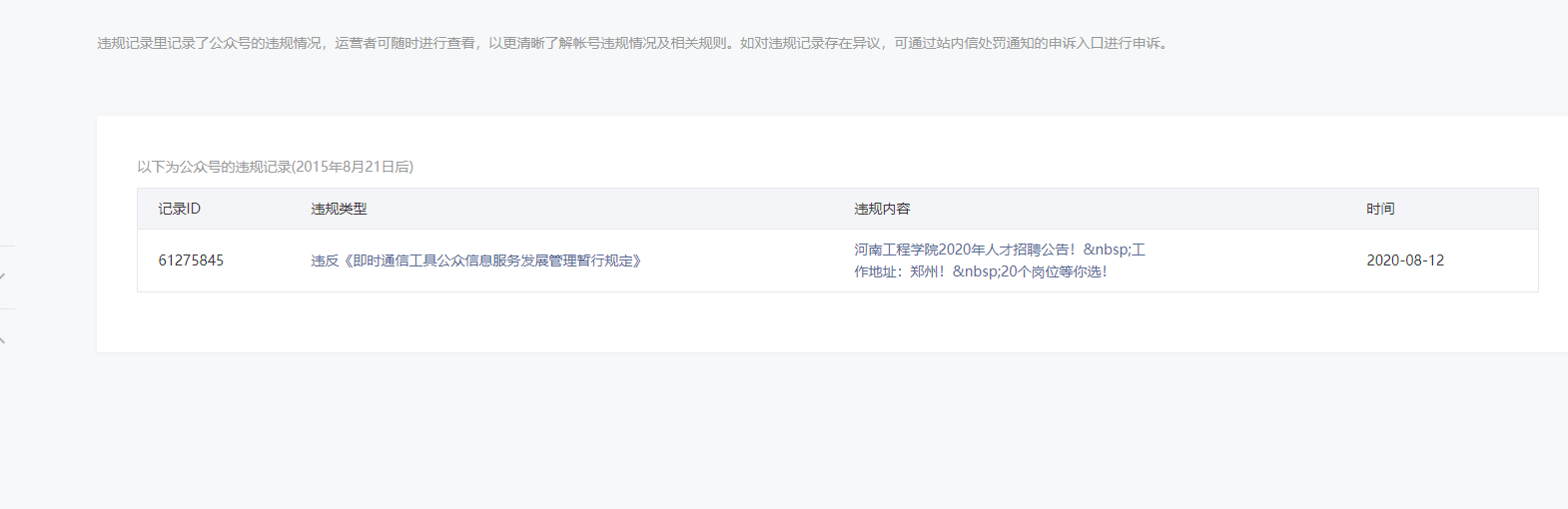Open the 河南工程学院2020年人才招聘公告 violation content link
Image resolution: width=1568 pixels, height=509 pixels.
pos(964,250)
